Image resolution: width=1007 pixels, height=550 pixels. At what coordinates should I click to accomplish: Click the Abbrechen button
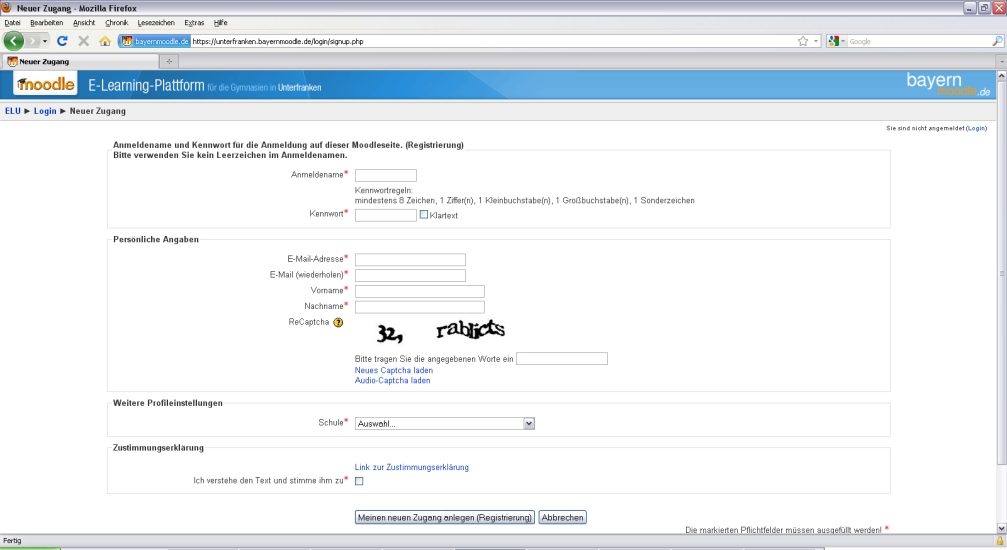coord(563,517)
